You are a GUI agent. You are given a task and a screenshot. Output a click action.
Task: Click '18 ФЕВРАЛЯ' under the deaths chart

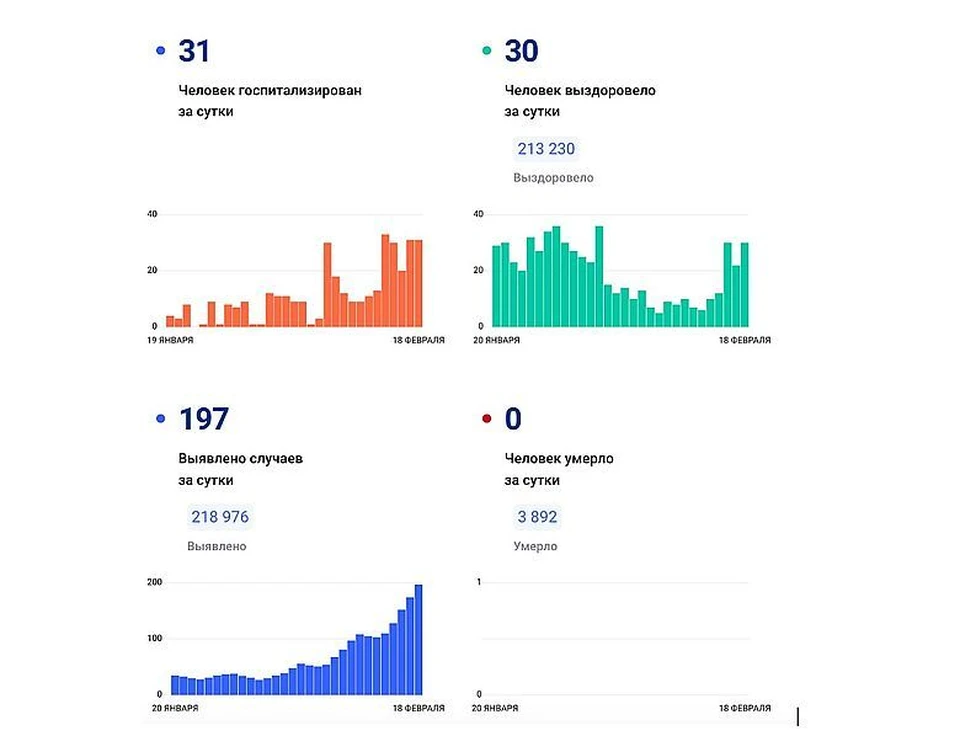[x=745, y=708]
